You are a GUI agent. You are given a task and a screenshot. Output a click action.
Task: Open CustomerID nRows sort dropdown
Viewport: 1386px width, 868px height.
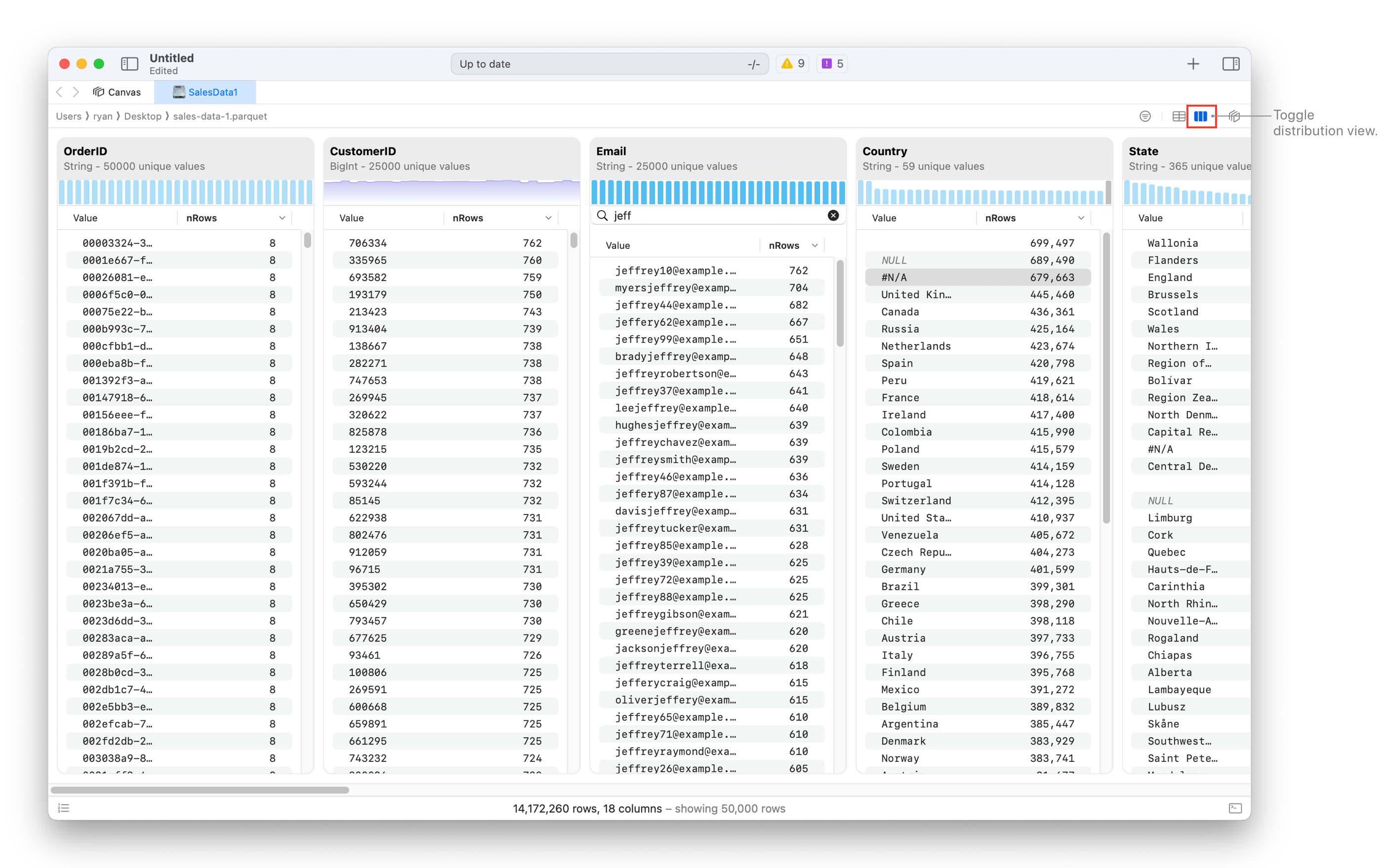(x=548, y=218)
